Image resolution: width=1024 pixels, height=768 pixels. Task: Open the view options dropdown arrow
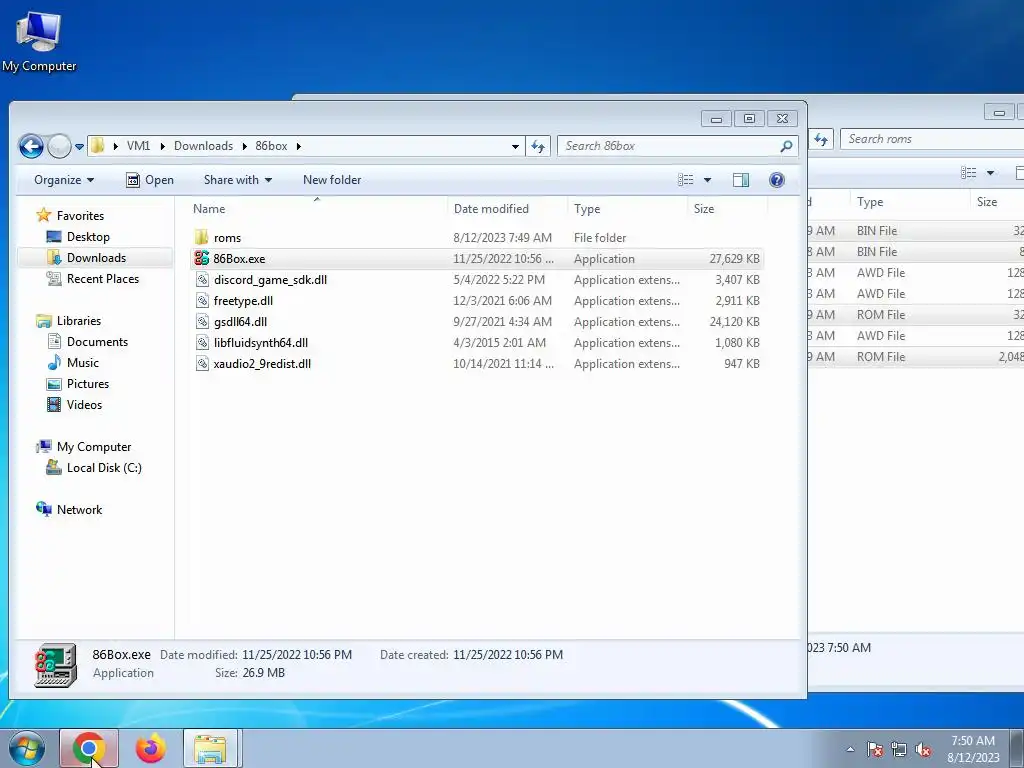[x=707, y=180]
